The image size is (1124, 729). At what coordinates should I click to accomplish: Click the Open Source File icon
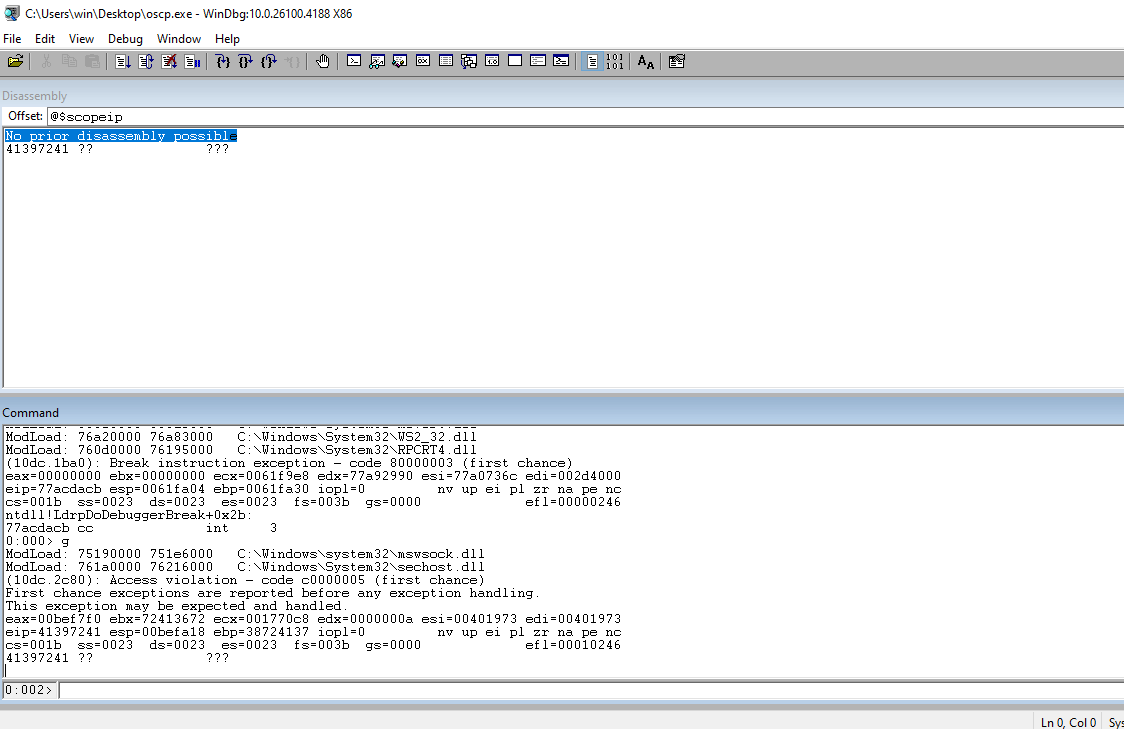tap(15, 62)
